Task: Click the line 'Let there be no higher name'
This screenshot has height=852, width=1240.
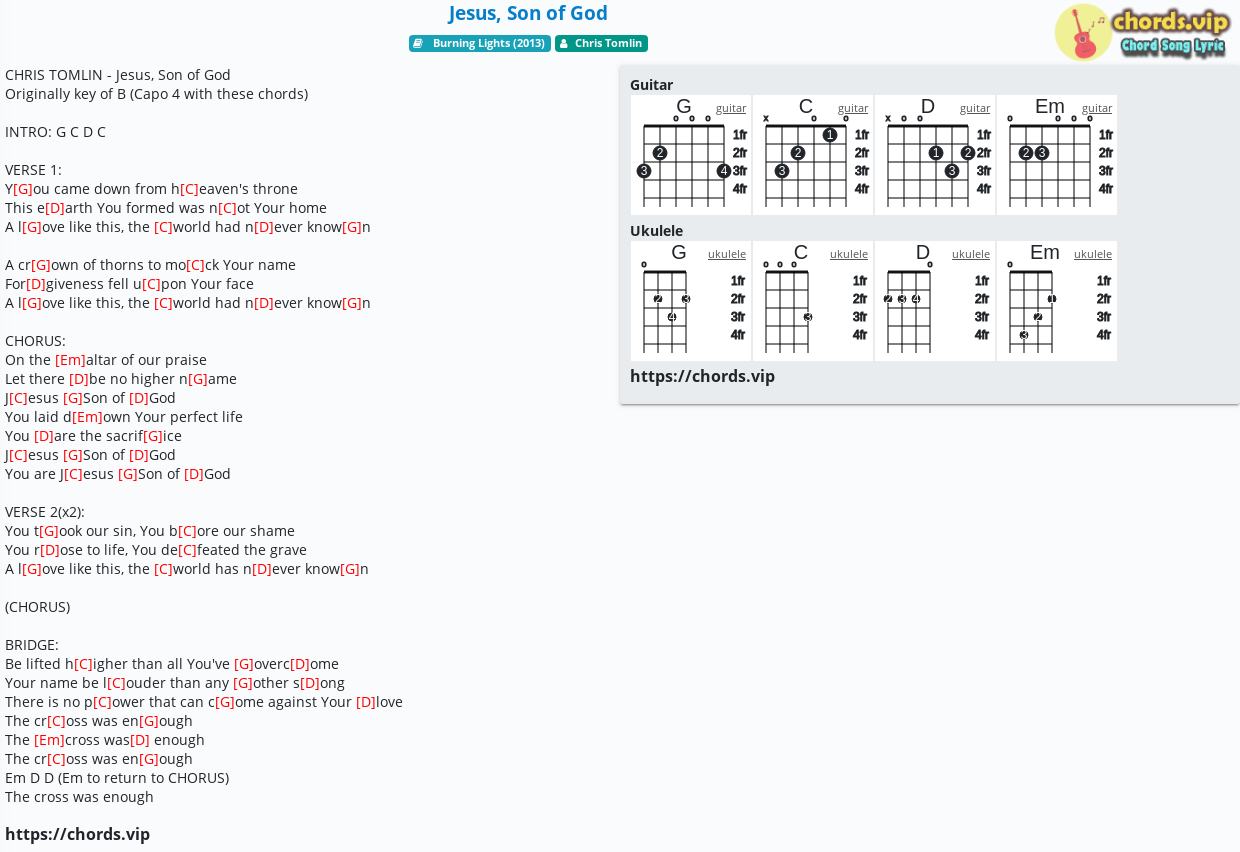Action: click(121, 379)
